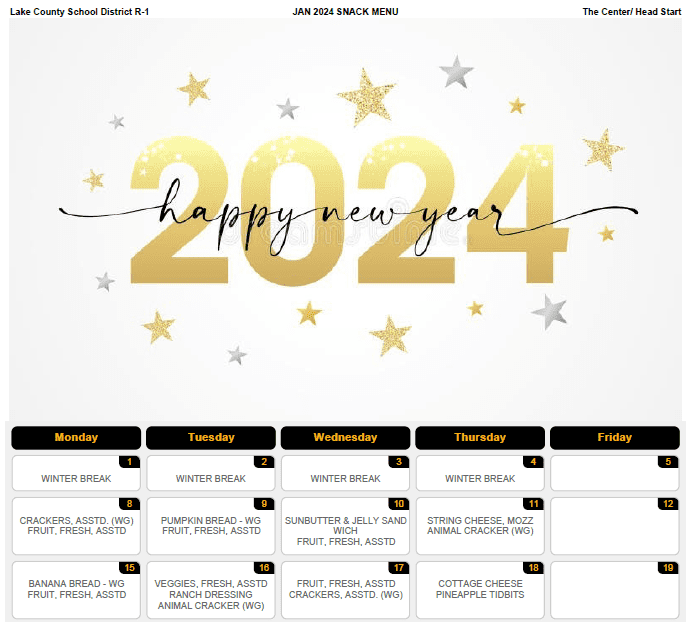This screenshot has height=622, width=688.
Task: Click the day 1 date badge
Action: (129, 462)
